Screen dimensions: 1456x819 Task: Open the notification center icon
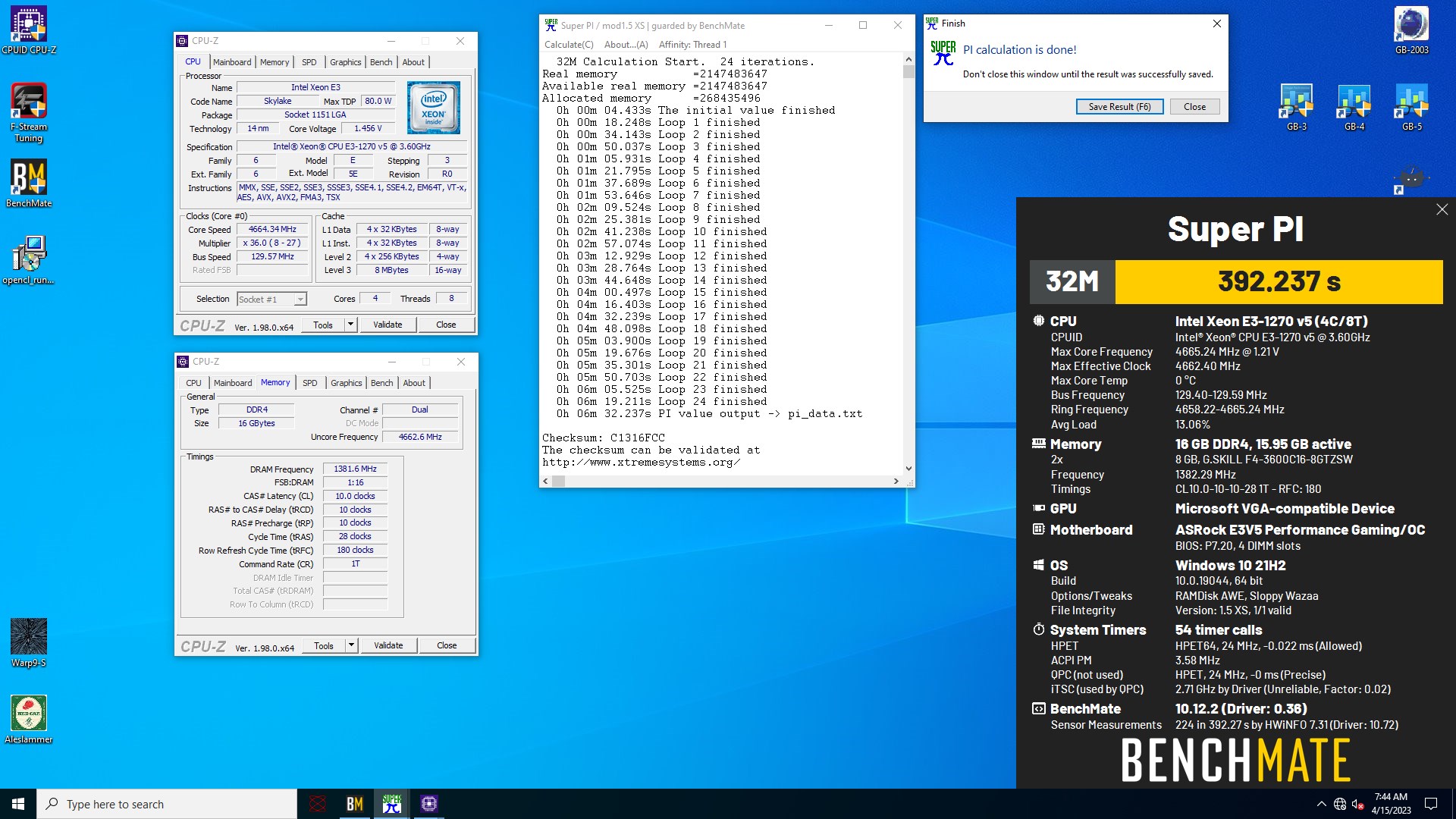1431,804
